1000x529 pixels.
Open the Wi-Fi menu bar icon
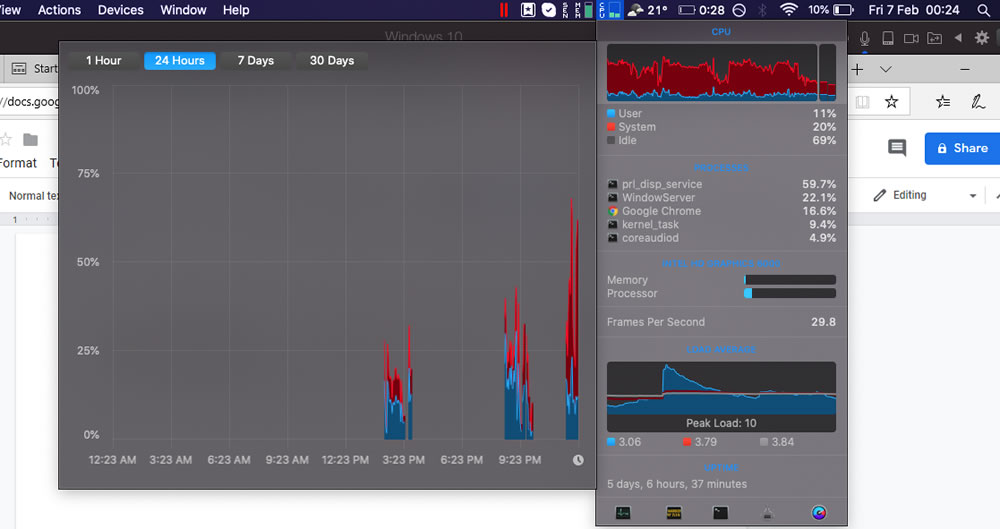pos(789,10)
